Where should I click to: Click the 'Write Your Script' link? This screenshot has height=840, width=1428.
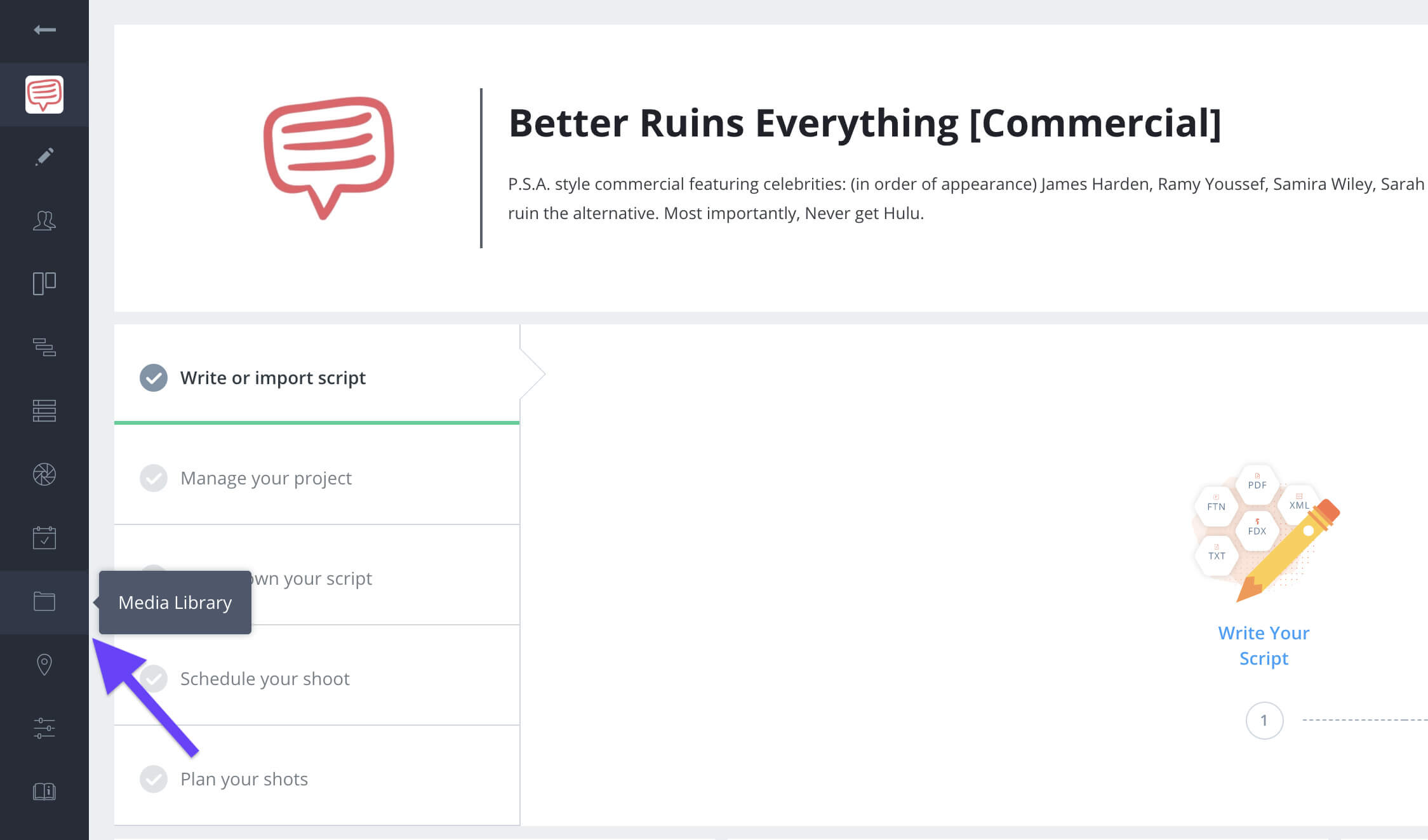click(x=1264, y=645)
